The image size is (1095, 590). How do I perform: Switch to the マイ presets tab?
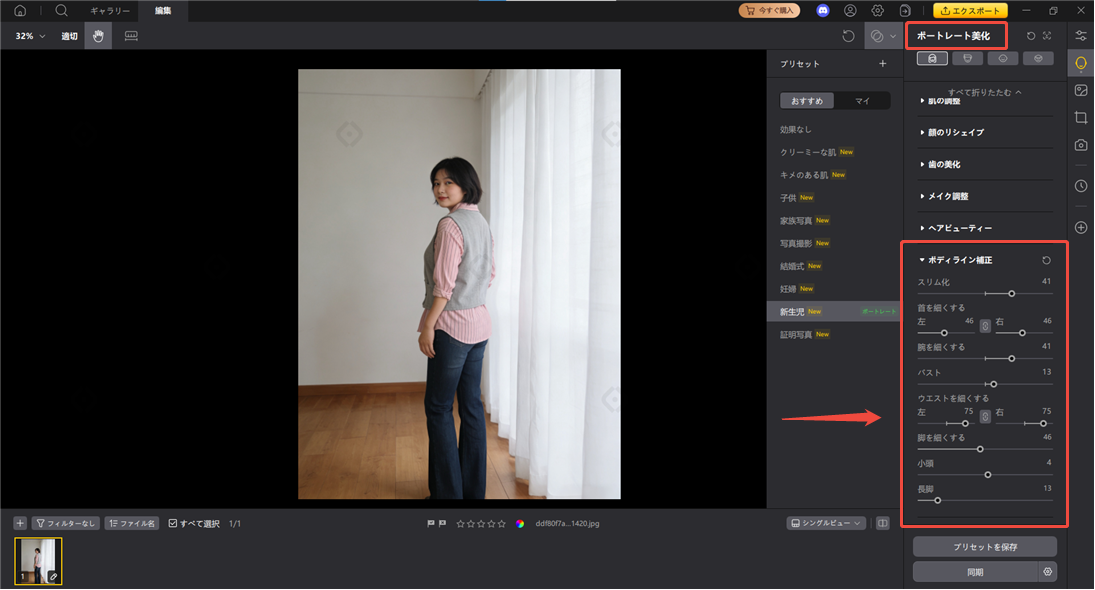[x=862, y=100]
